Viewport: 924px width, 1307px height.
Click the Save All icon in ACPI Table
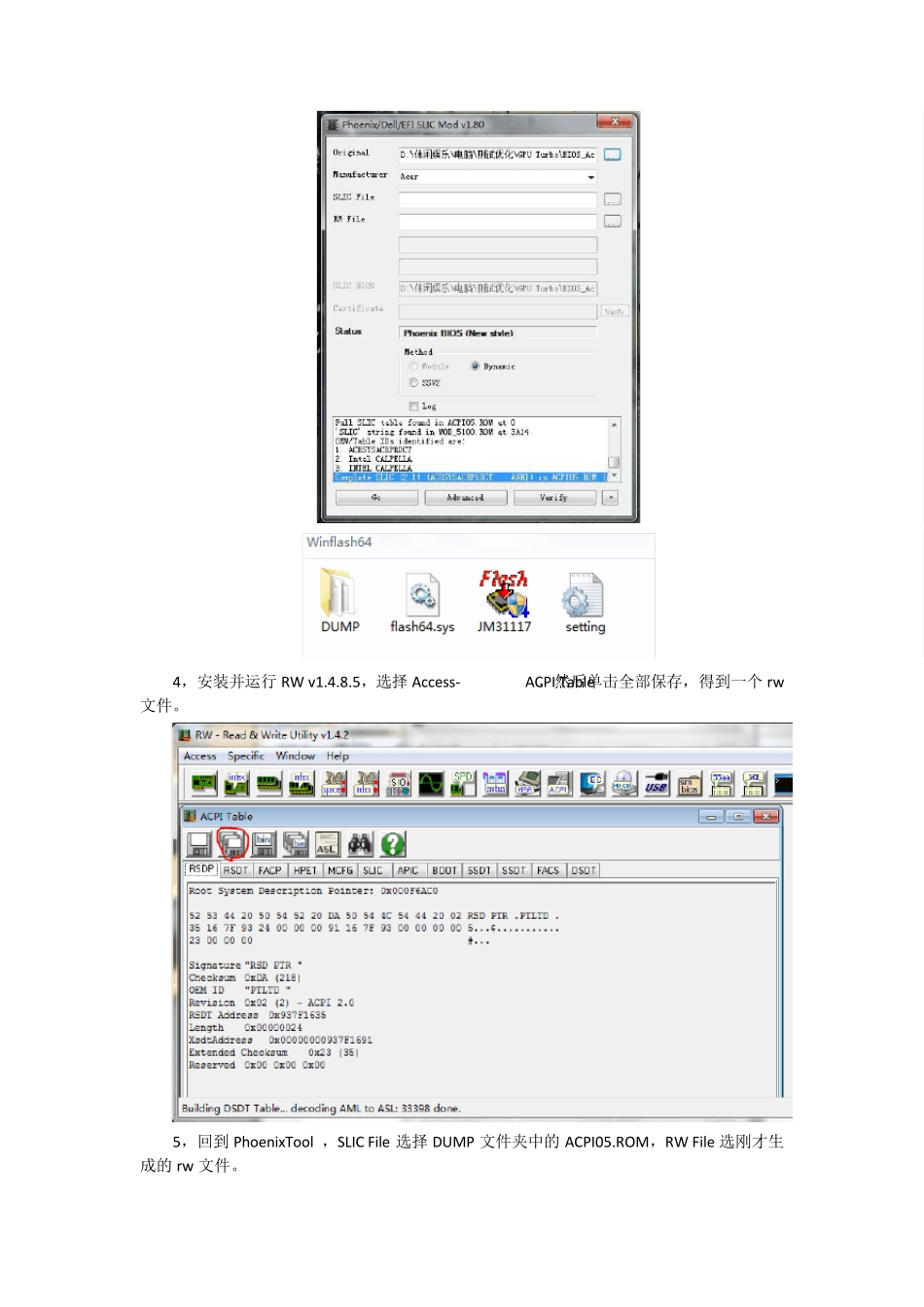click(232, 844)
